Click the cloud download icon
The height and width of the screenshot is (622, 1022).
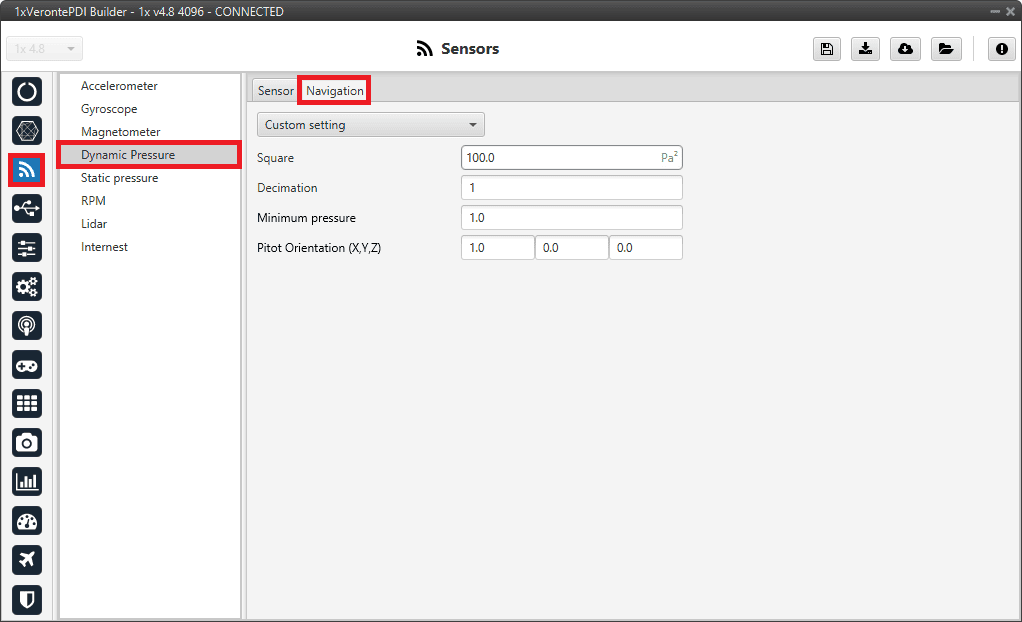(x=905, y=49)
